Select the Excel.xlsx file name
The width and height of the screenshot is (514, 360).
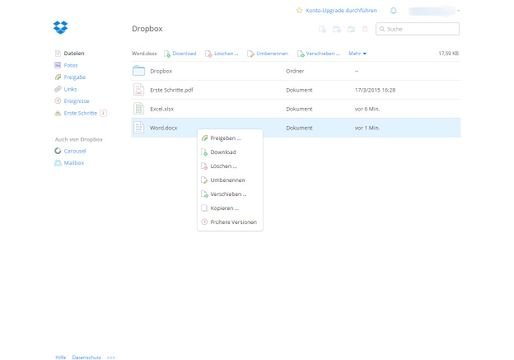(162, 109)
